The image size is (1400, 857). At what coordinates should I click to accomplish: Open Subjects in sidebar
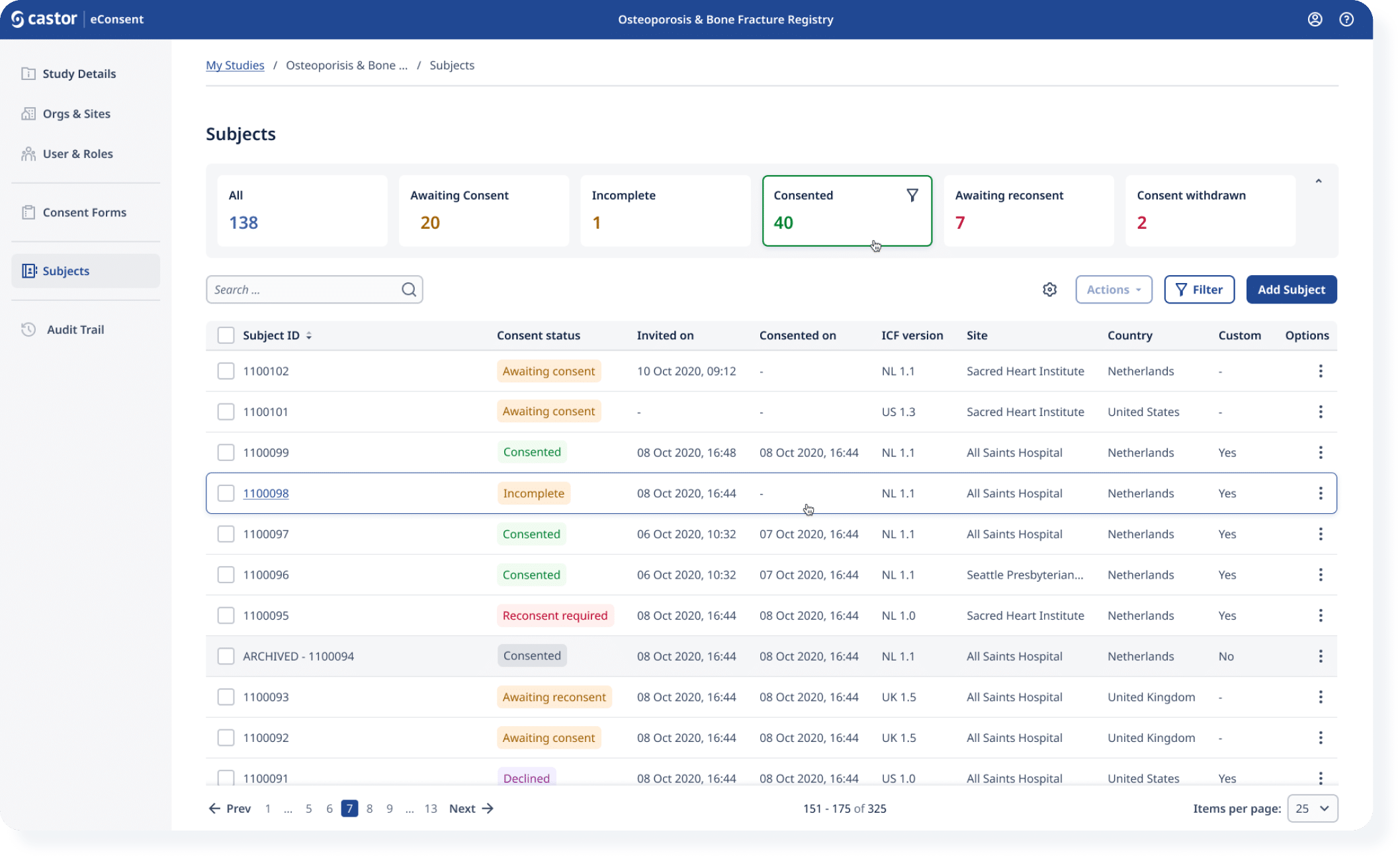[86, 271]
